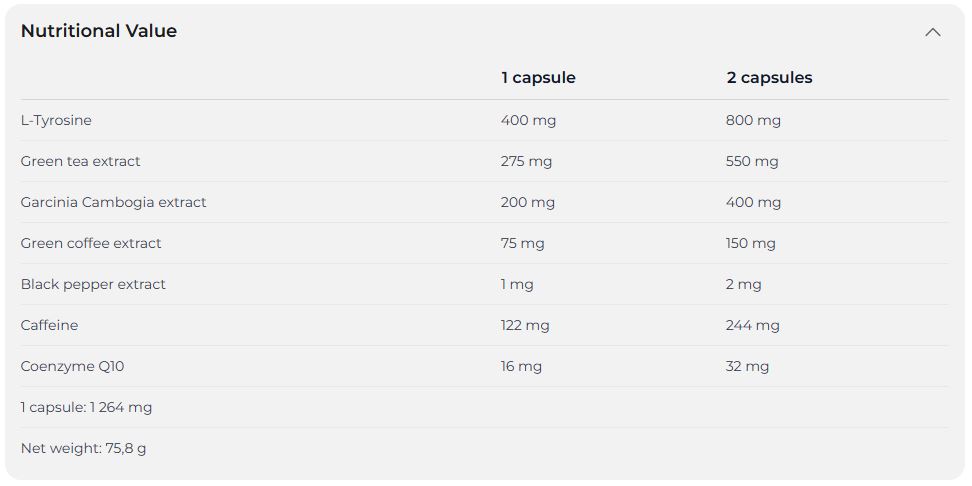
Task: Click the 122 mg caffeine value
Action: [525, 325]
